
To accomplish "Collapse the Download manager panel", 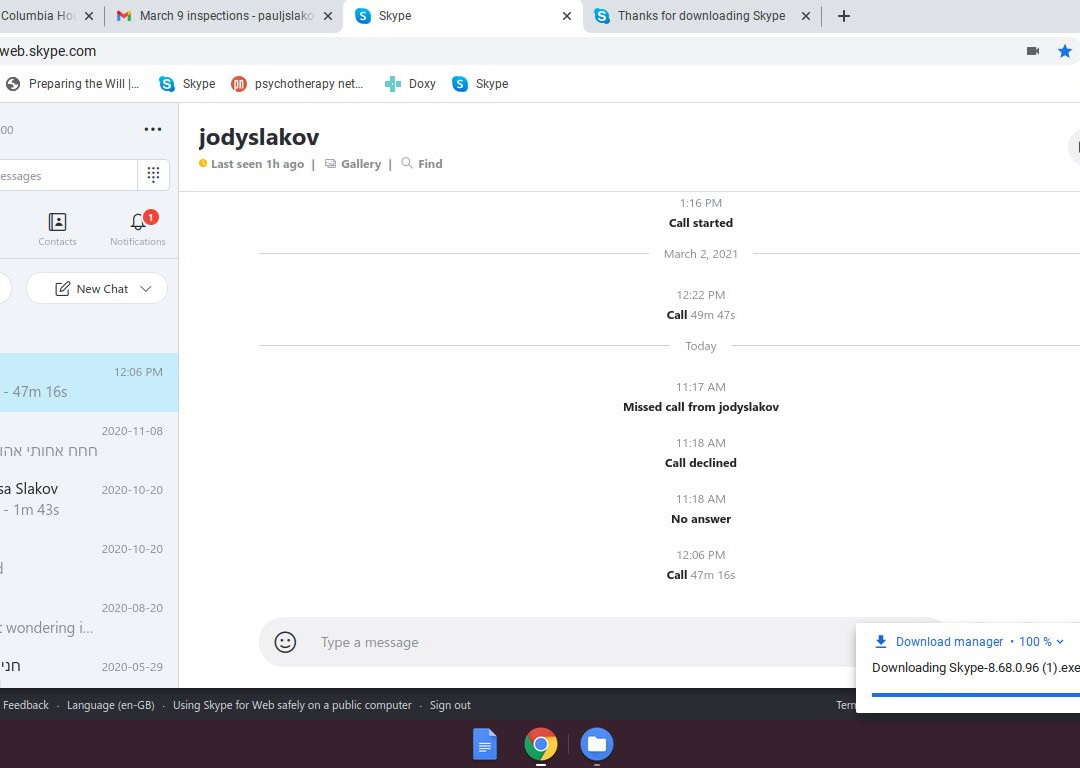I will coord(1060,642).
